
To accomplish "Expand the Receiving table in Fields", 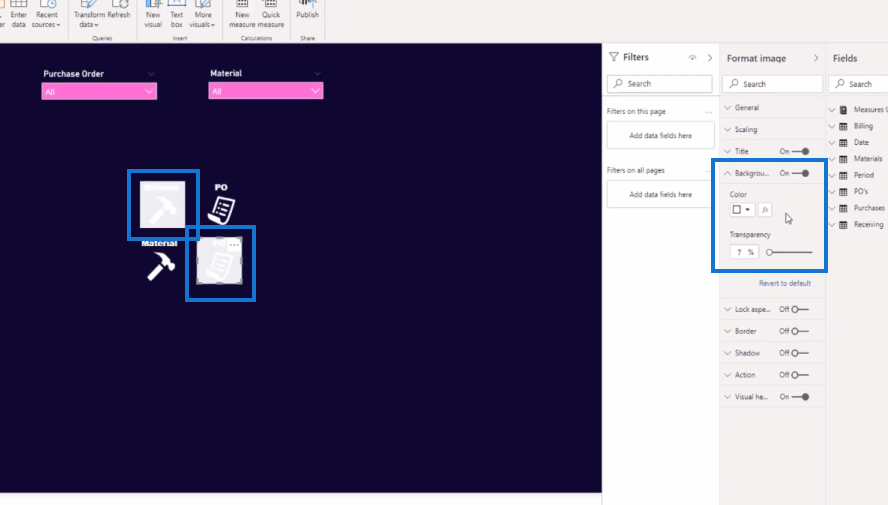I will (832, 225).
